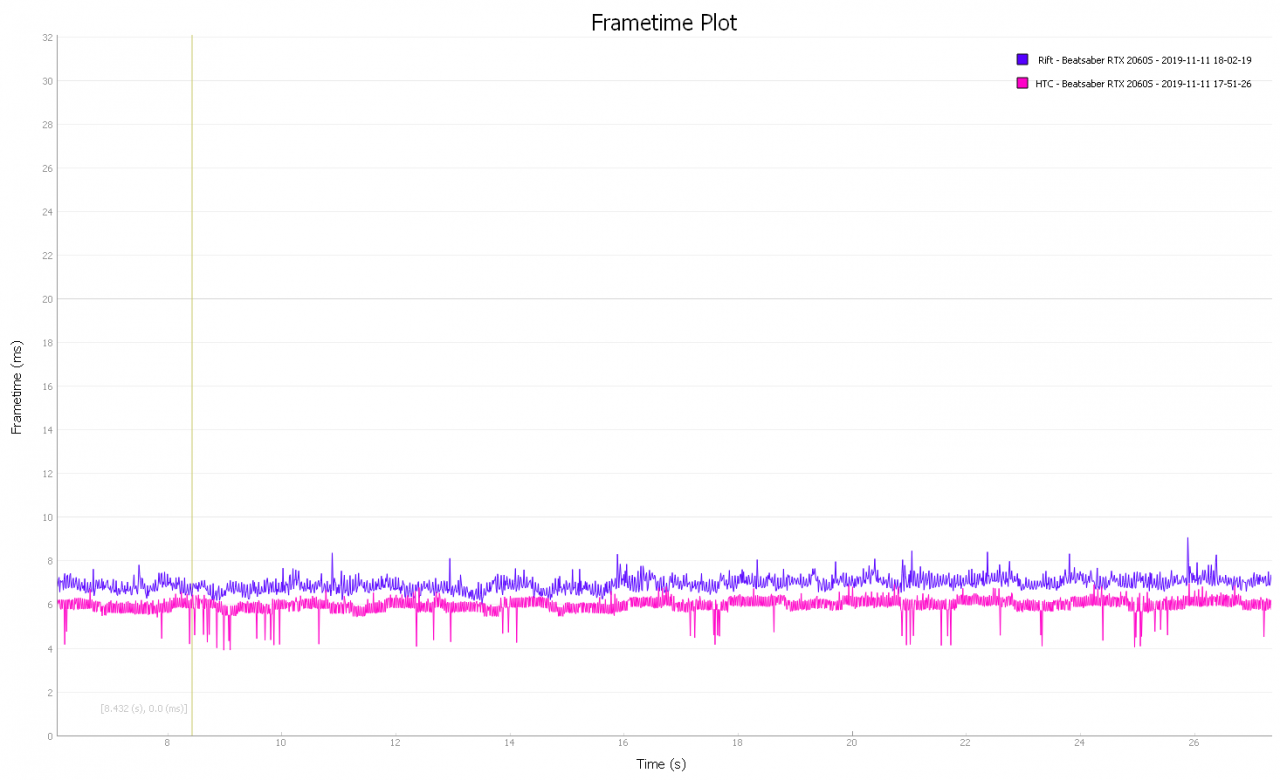Click the x-axis tick label 20
Image resolution: width=1280 pixels, height=780 pixels.
851,743
